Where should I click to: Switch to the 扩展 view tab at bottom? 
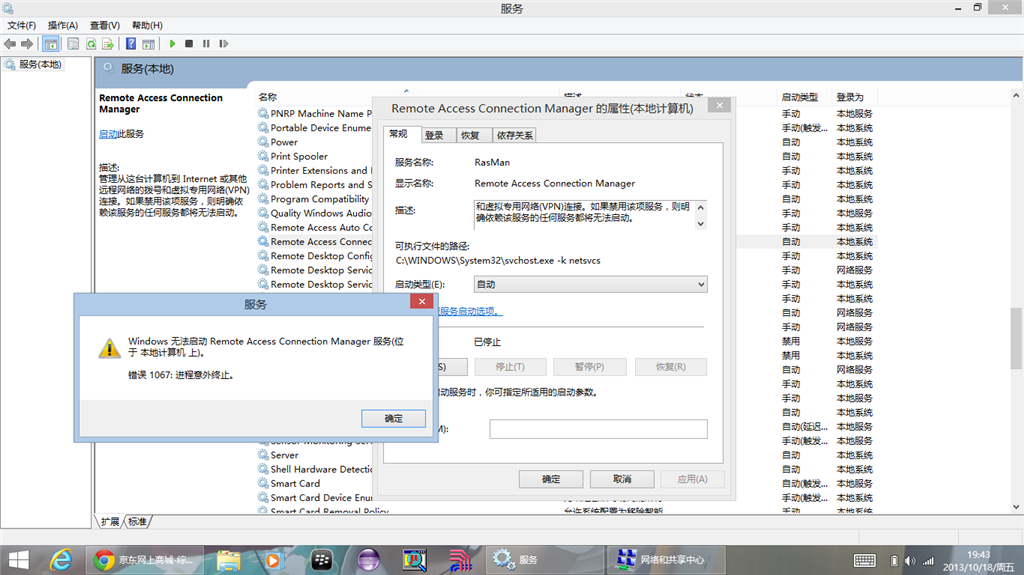click(110, 521)
